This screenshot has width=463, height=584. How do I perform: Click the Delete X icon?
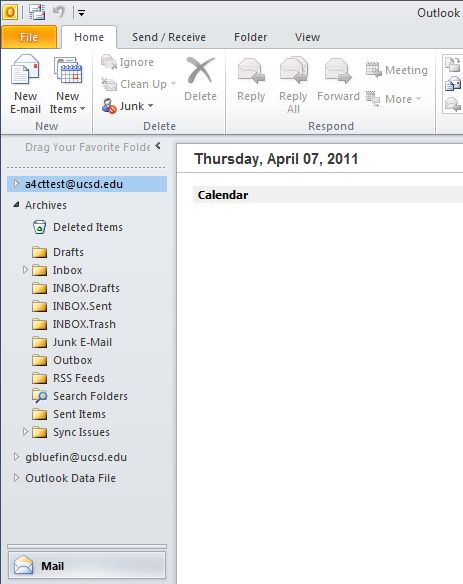click(x=200, y=70)
